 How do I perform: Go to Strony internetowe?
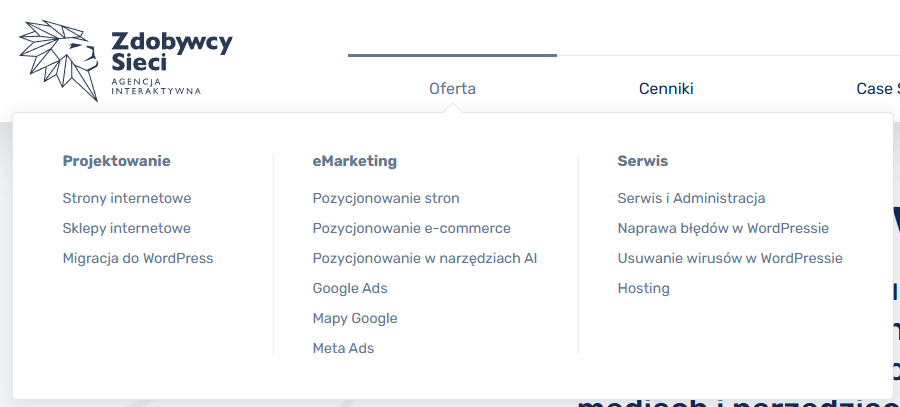tap(127, 198)
